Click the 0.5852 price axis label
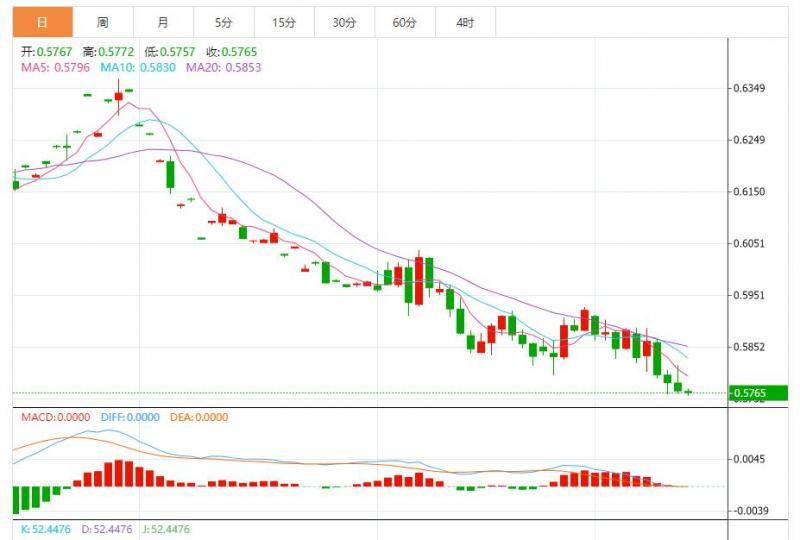Screen dimensions: 800x540 (749, 347)
